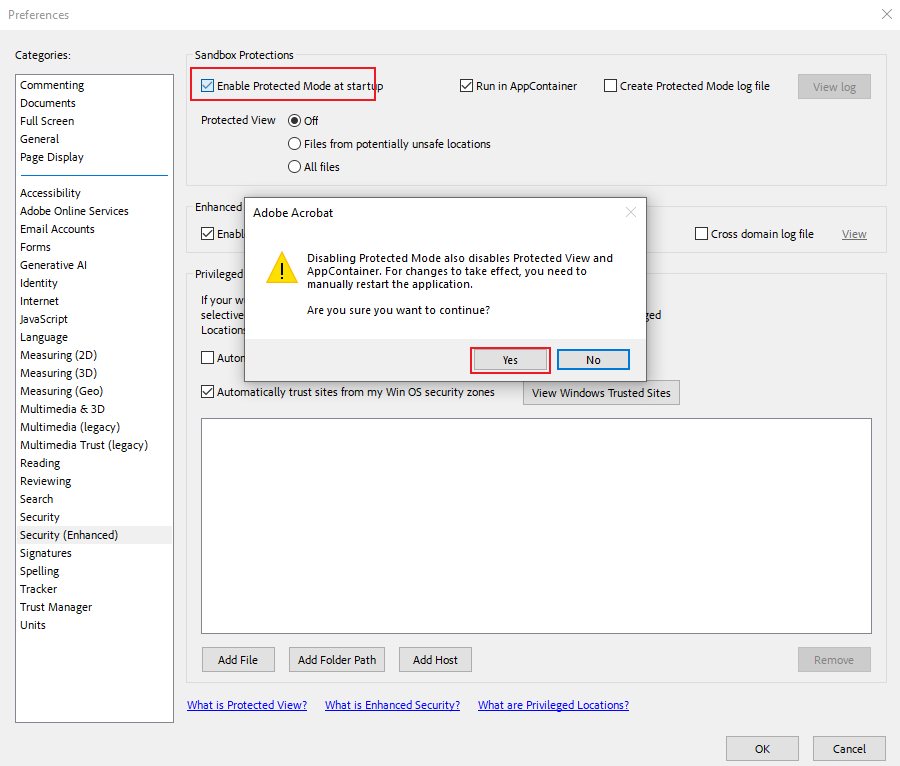
Task: Click Add Folder Path button
Action: [x=337, y=659]
